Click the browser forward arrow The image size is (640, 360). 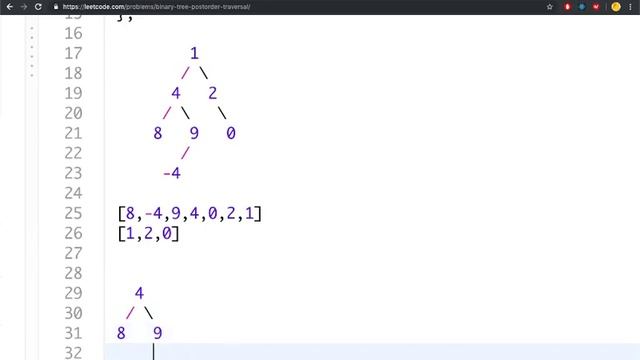pos(24,7)
